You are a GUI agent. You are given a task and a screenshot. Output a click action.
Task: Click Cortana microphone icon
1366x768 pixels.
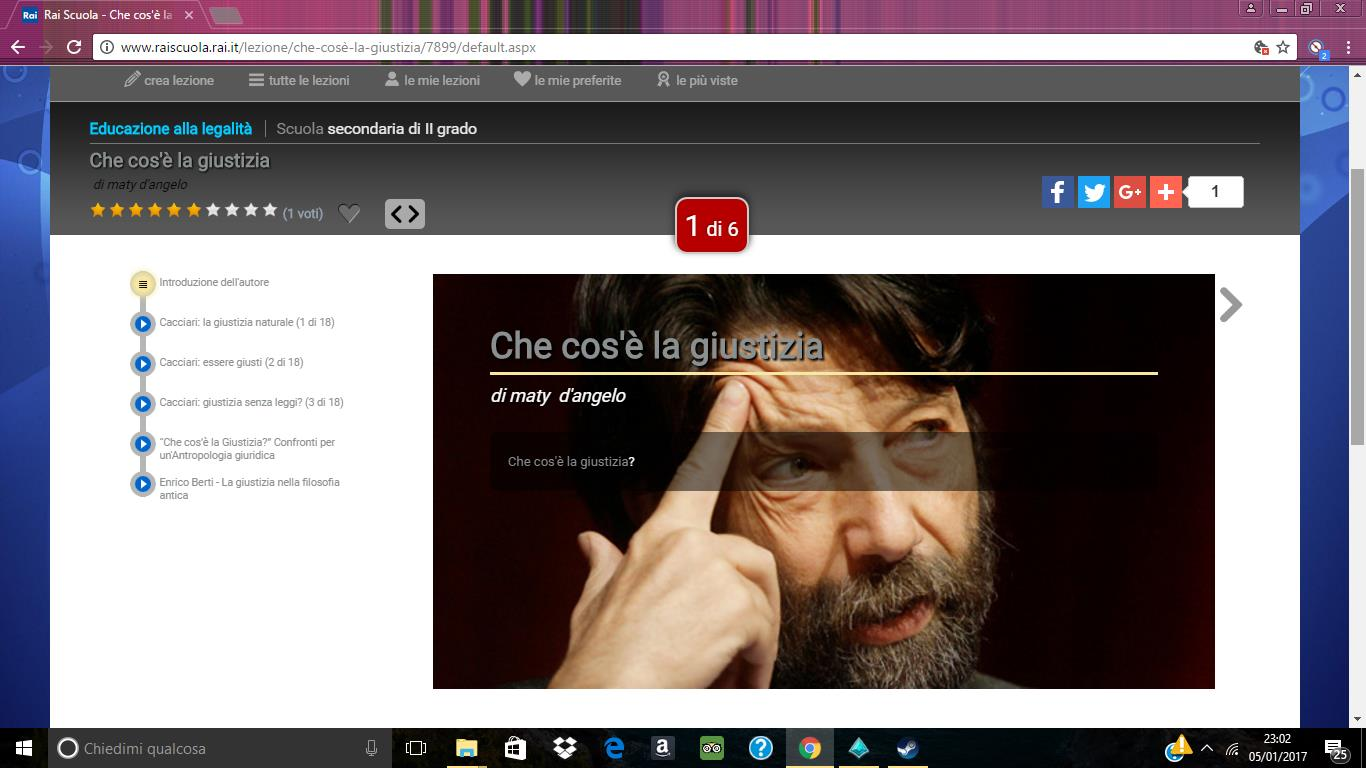371,748
